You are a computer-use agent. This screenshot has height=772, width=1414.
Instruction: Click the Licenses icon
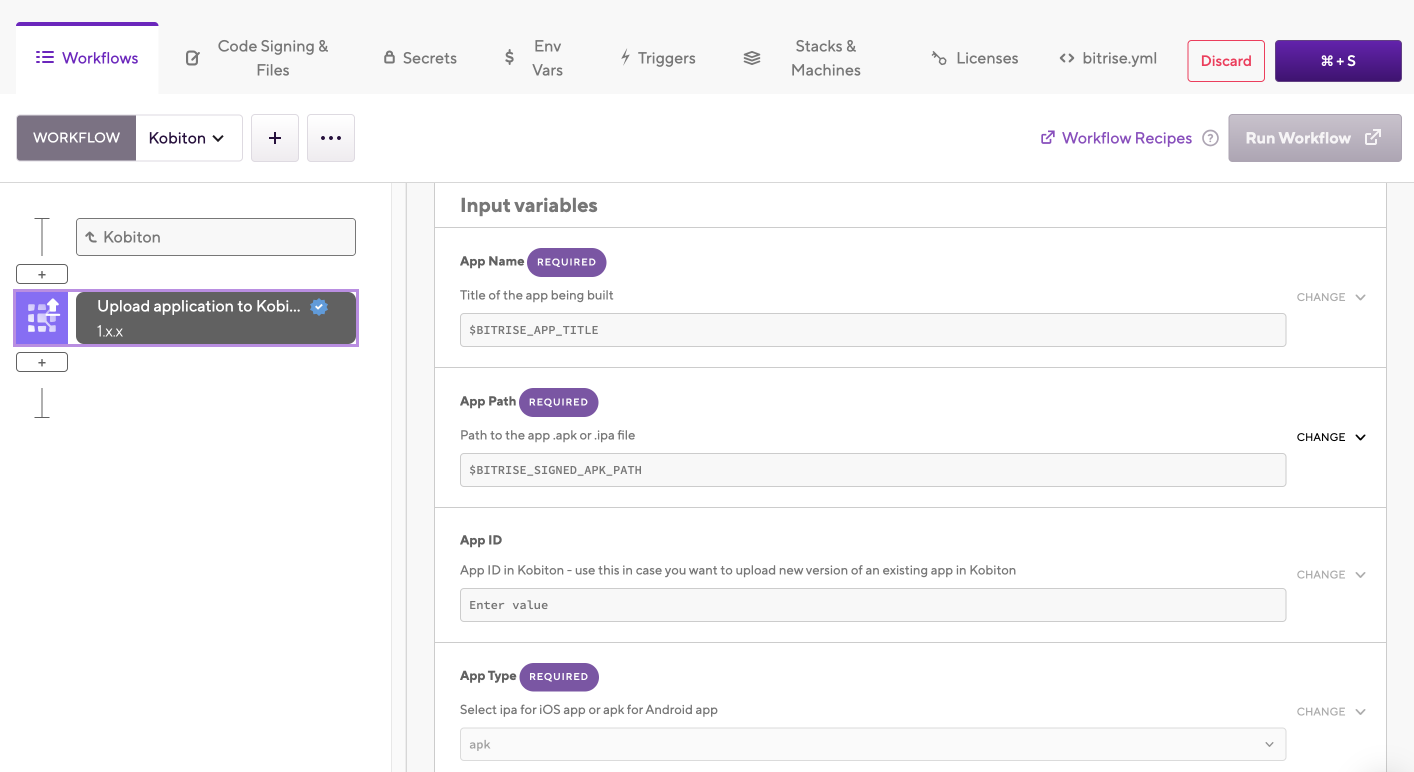click(939, 58)
